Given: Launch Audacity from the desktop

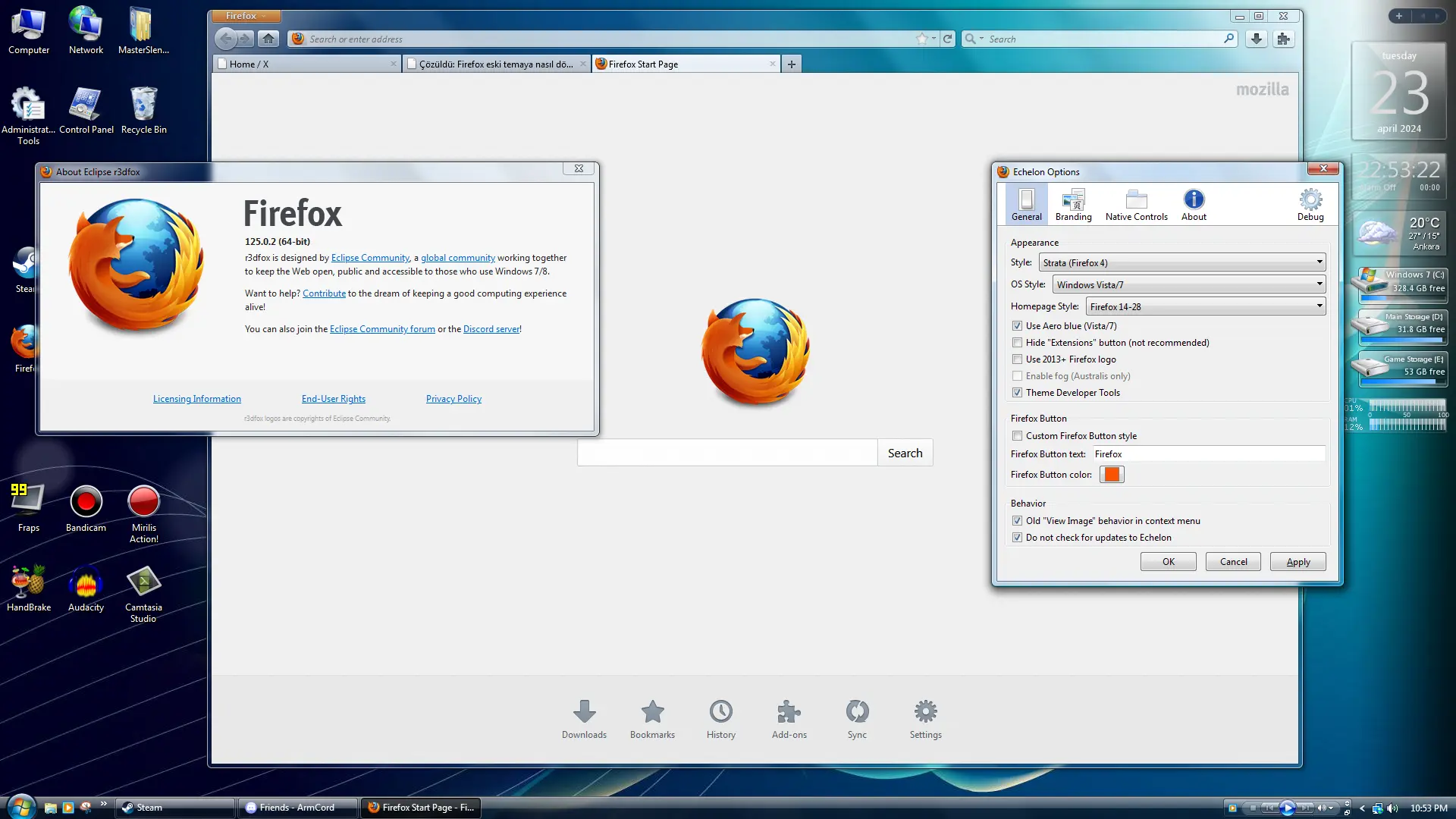Looking at the screenshot, I should pos(86,588).
